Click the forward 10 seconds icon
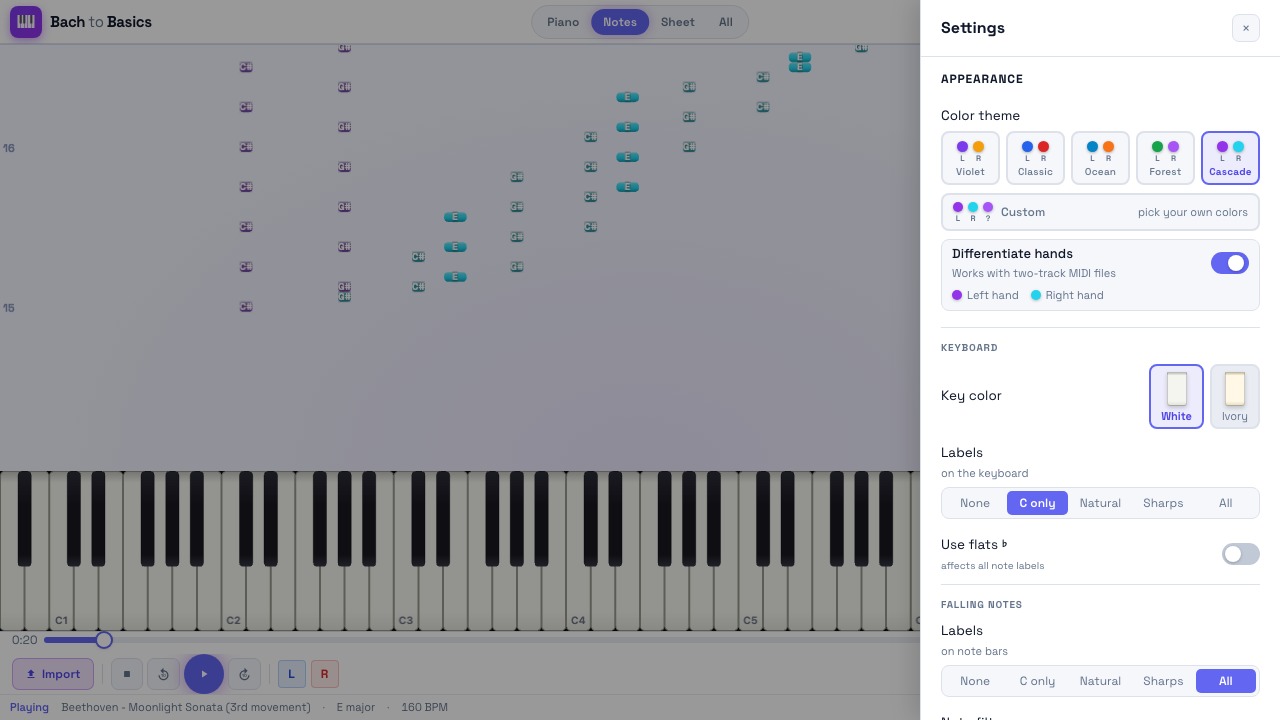This screenshot has height=720, width=1280. pos(245,674)
